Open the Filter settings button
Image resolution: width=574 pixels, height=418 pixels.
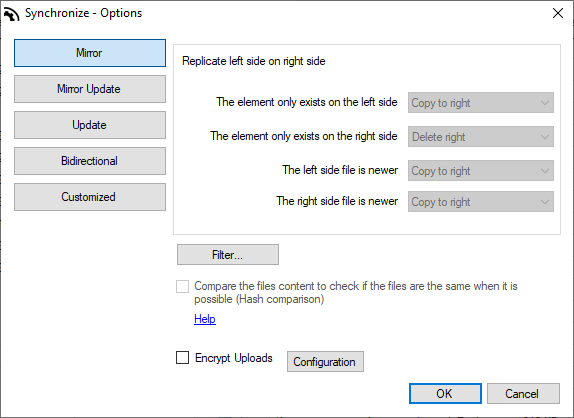pyautogui.click(x=228, y=254)
